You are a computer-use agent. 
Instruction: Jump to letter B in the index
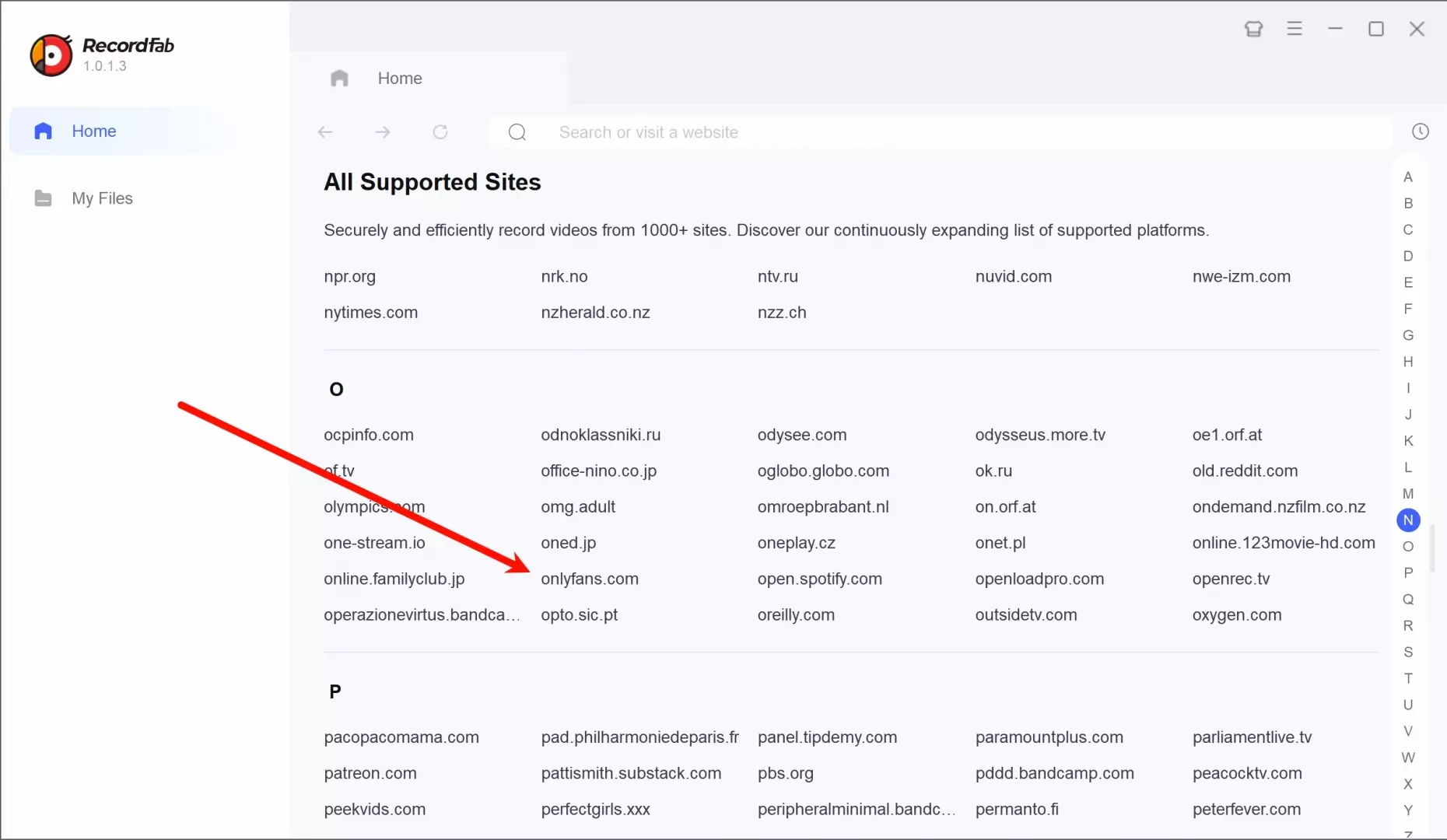point(1408,204)
